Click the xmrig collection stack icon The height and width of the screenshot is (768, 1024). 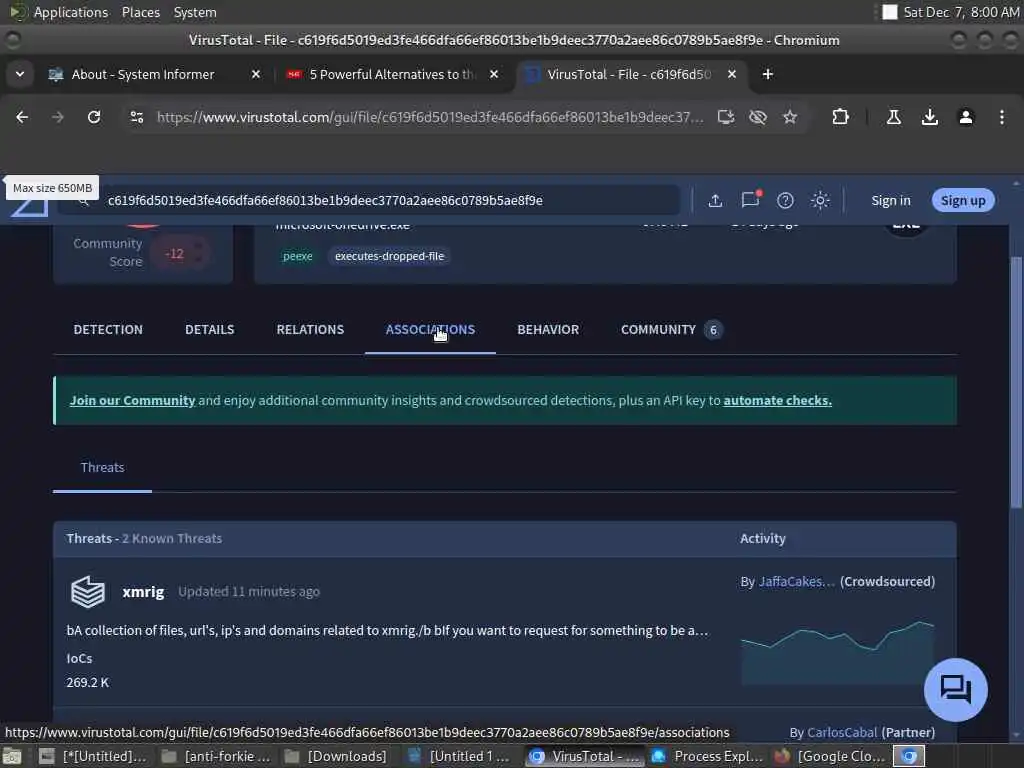click(x=88, y=592)
